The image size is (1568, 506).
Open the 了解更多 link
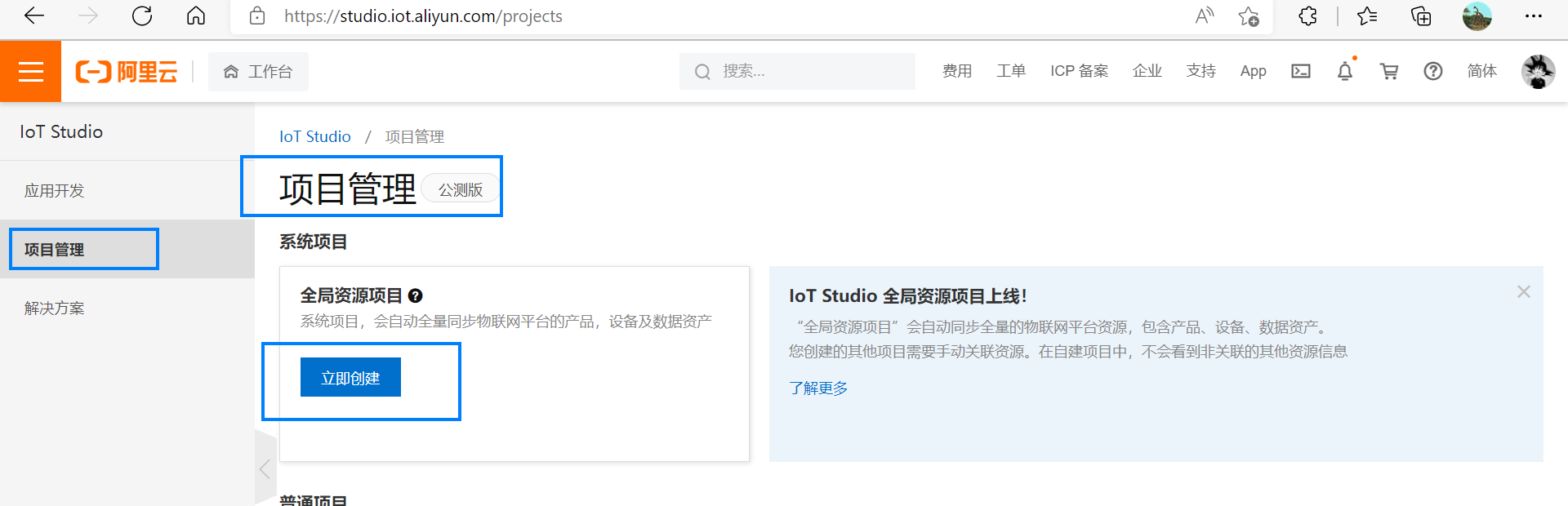click(x=818, y=388)
